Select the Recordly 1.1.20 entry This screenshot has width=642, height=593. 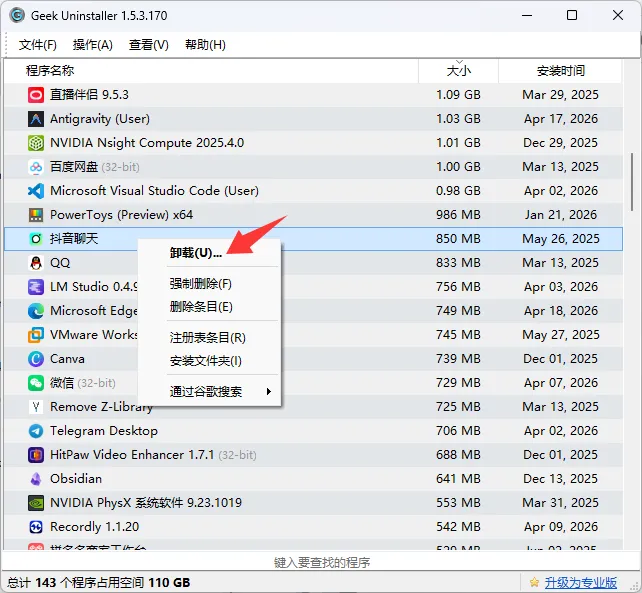tap(95, 527)
